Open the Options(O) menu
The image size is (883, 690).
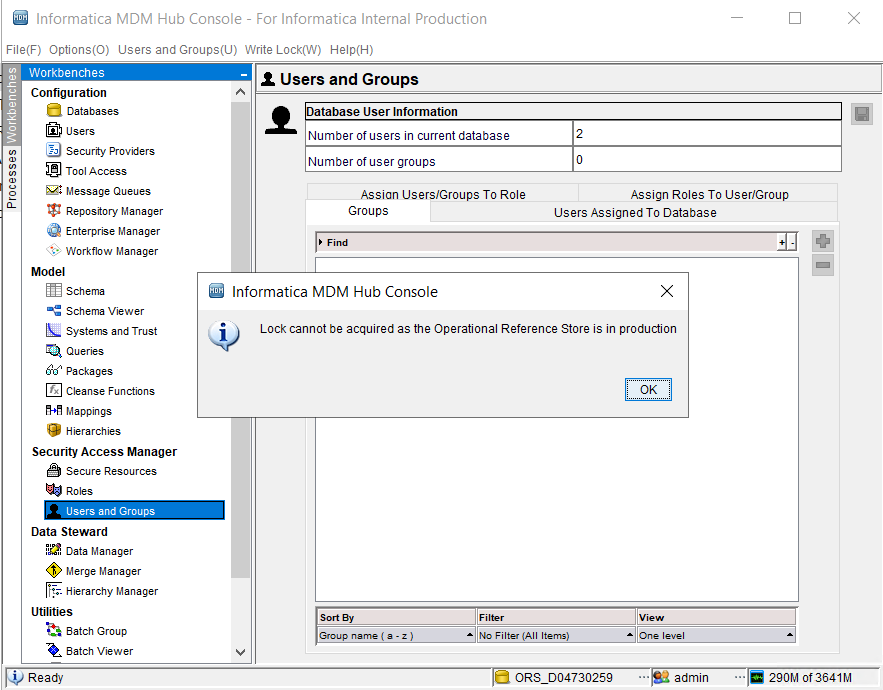pos(79,50)
